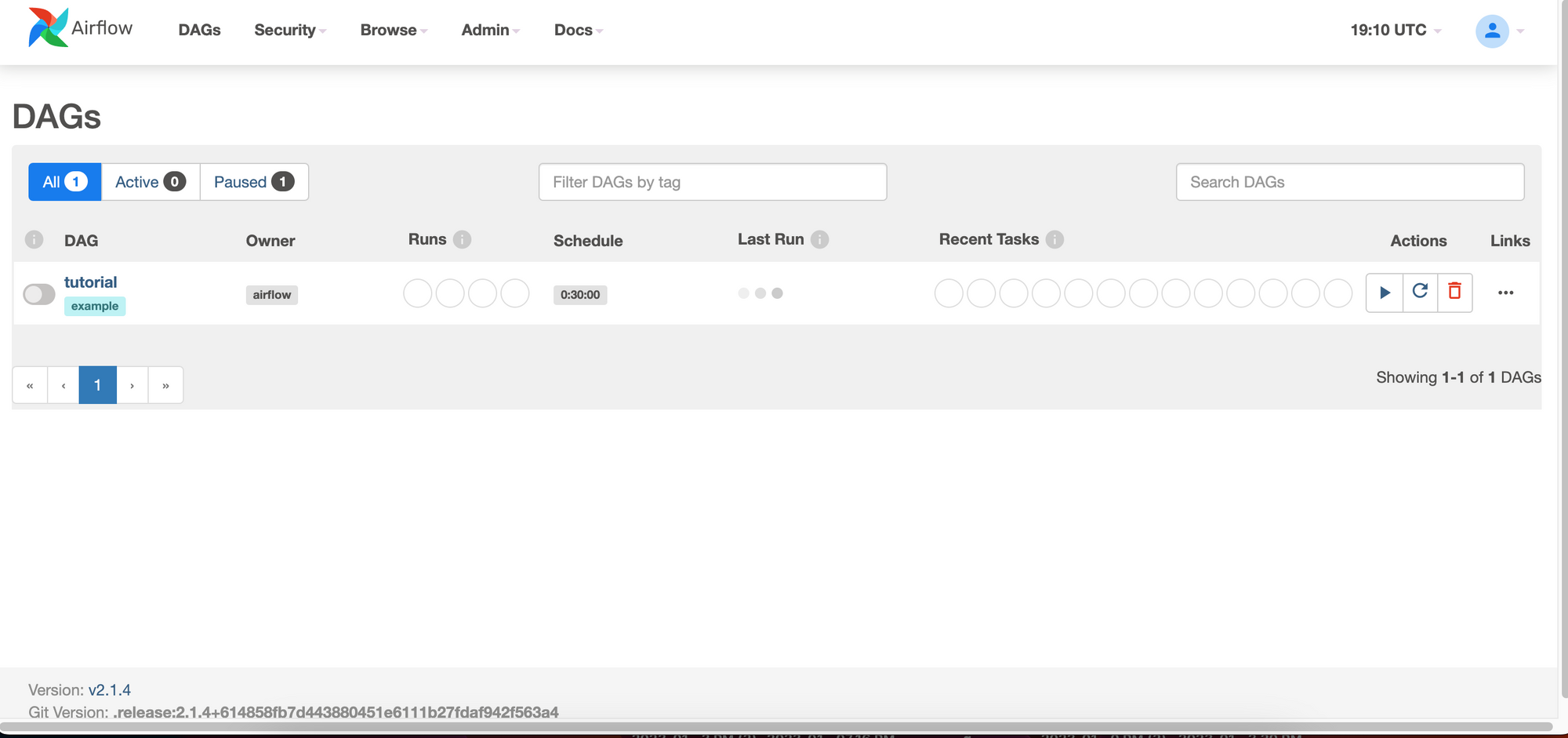Delete the tutorial DAG via trash icon
1568x738 pixels.
click(1455, 292)
